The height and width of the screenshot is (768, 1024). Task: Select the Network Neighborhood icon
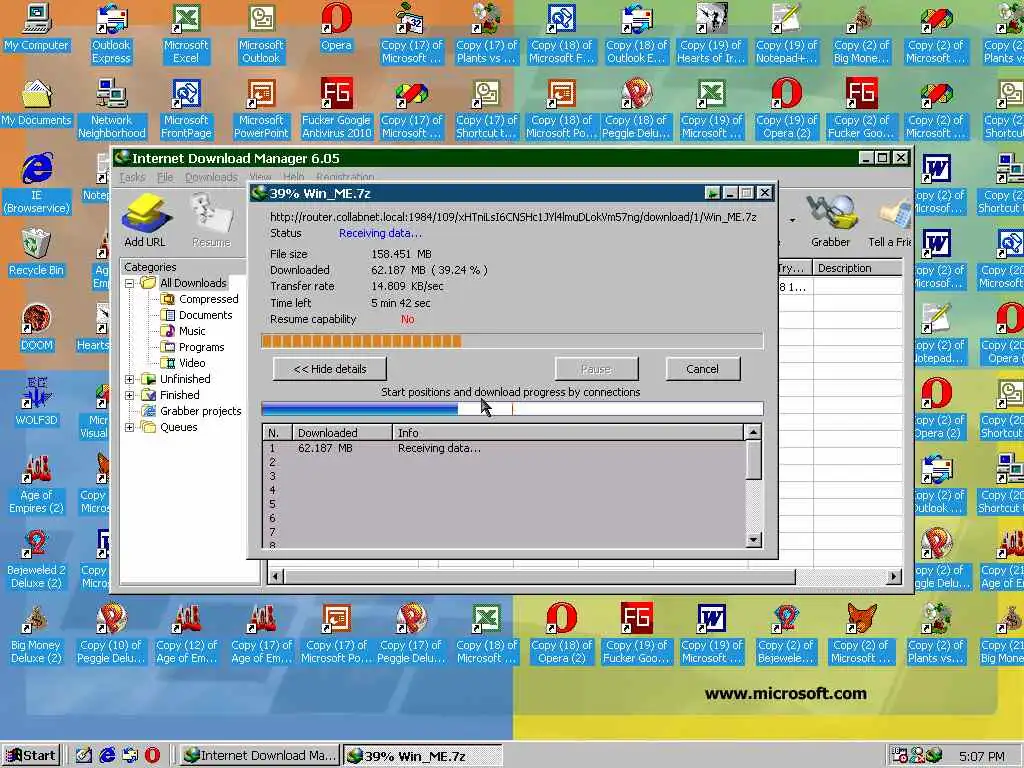point(112,109)
